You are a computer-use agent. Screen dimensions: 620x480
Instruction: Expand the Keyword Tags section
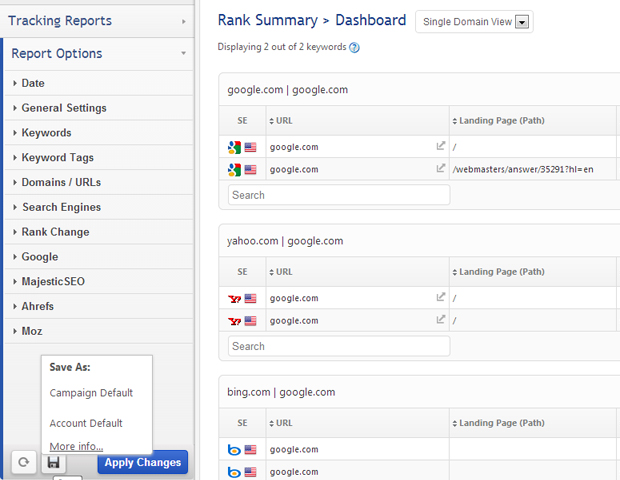(x=57, y=157)
